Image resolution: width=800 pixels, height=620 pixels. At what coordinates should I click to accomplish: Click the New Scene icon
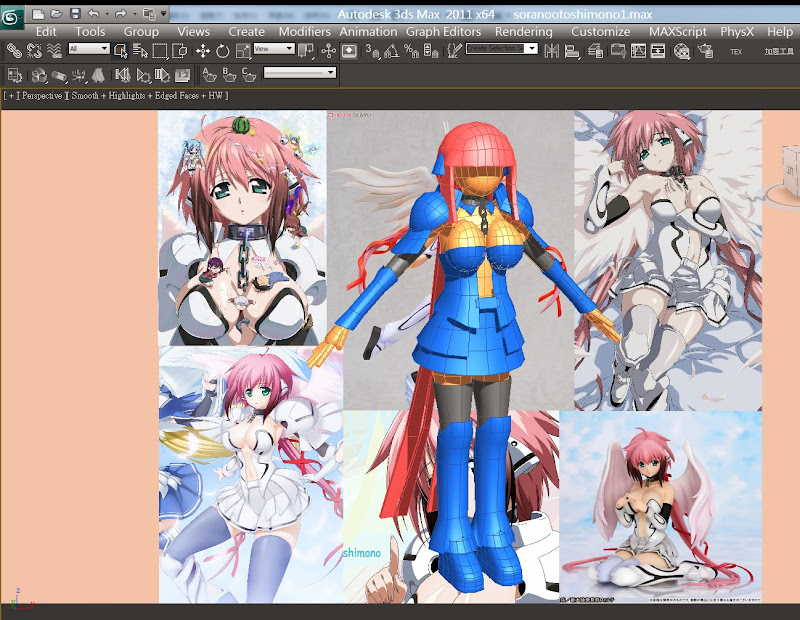pos(38,14)
